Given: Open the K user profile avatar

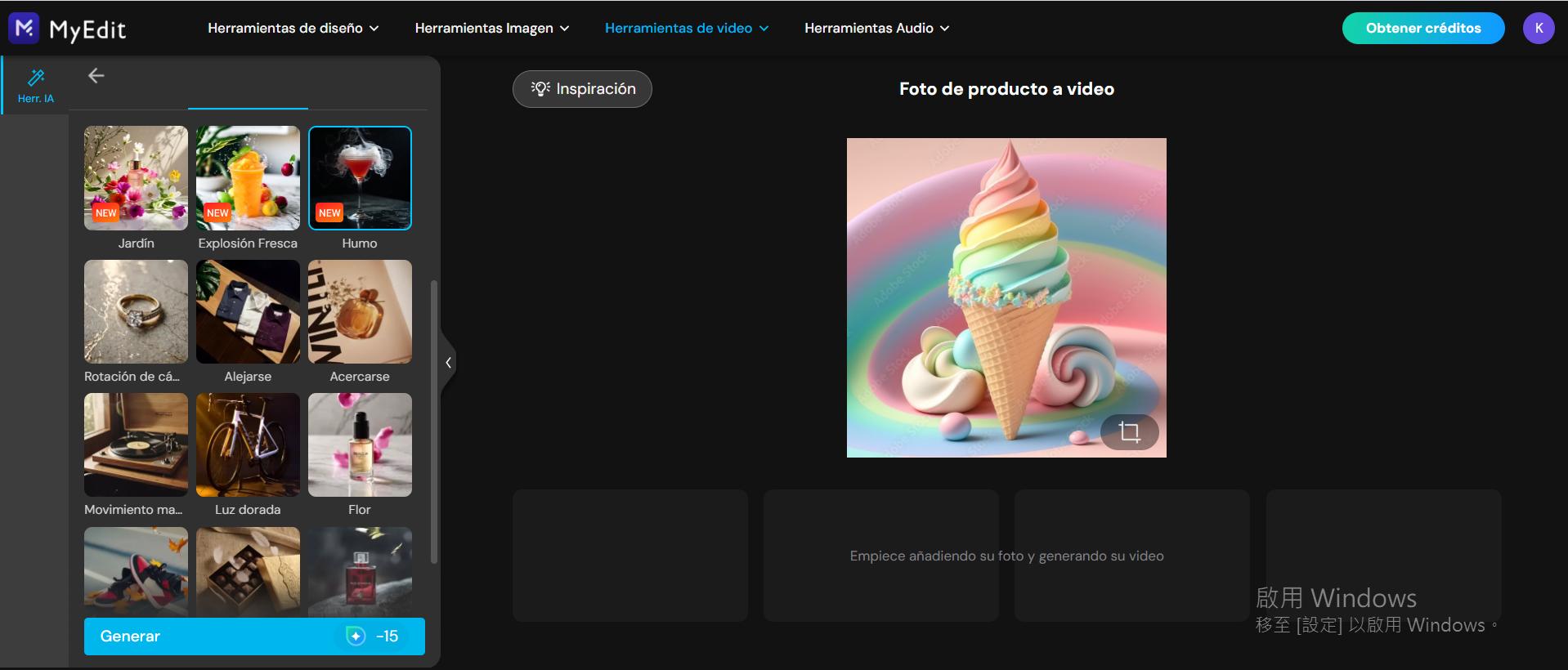Looking at the screenshot, I should click(1538, 28).
